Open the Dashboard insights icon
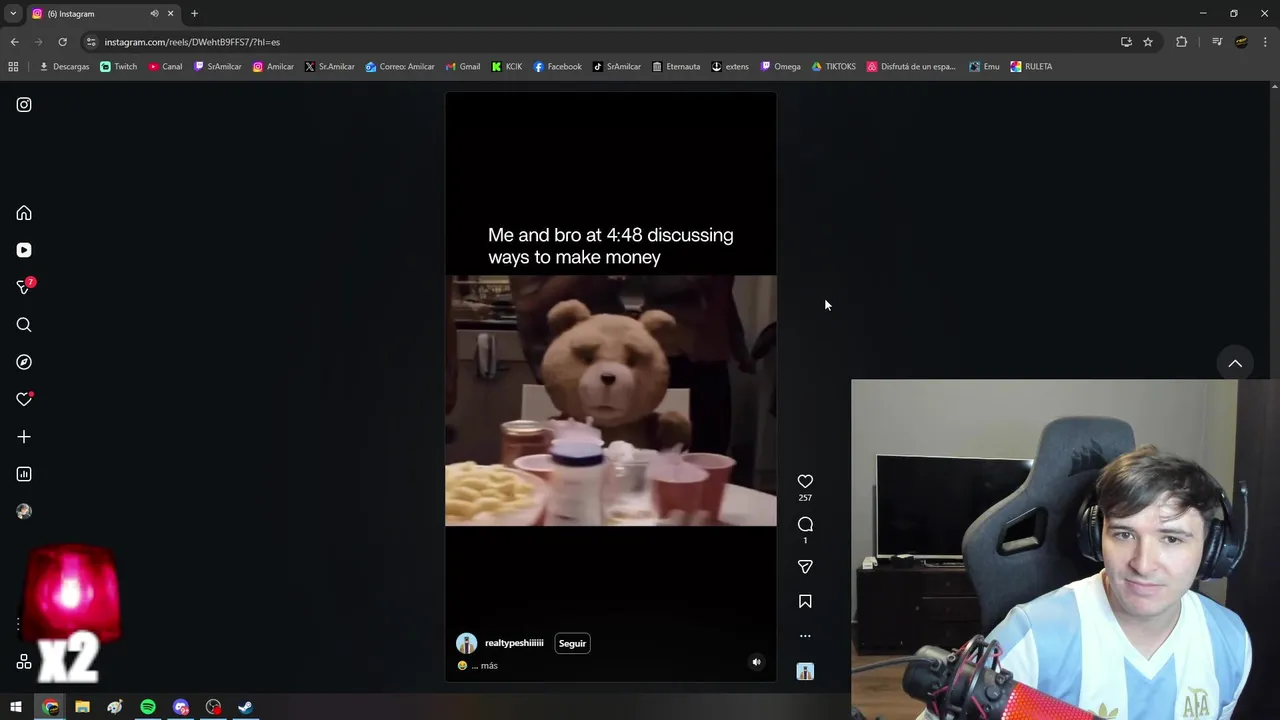This screenshot has width=1280, height=720. [24, 474]
